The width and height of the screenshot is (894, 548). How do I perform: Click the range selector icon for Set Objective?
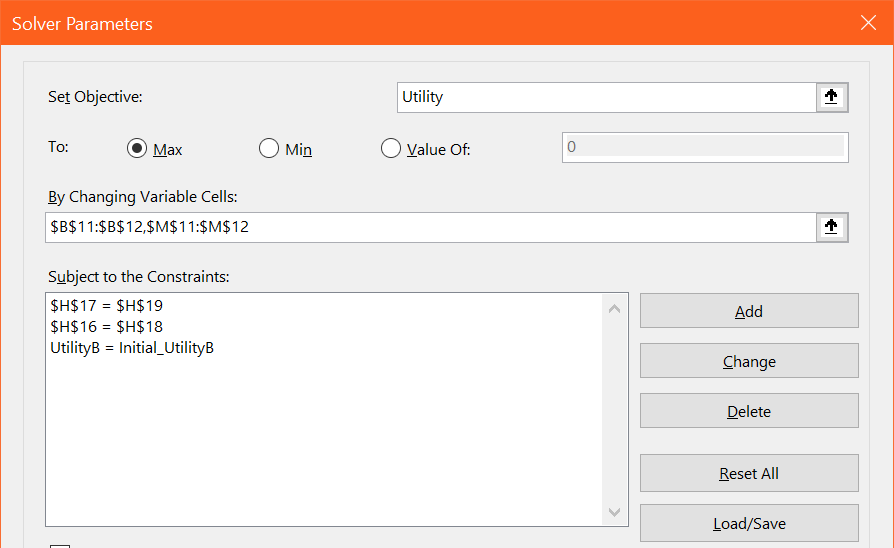point(831,97)
